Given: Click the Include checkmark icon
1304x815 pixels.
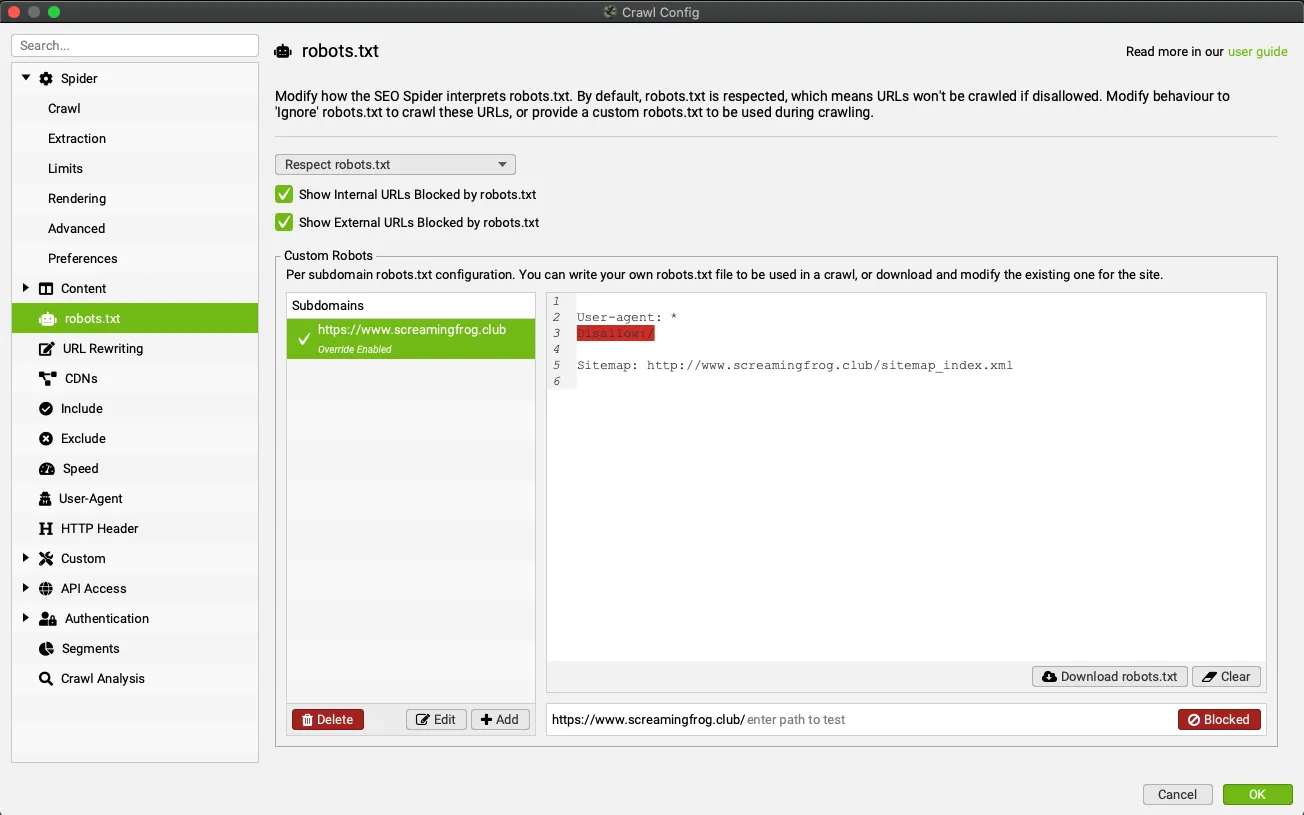Looking at the screenshot, I should pos(46,409).
